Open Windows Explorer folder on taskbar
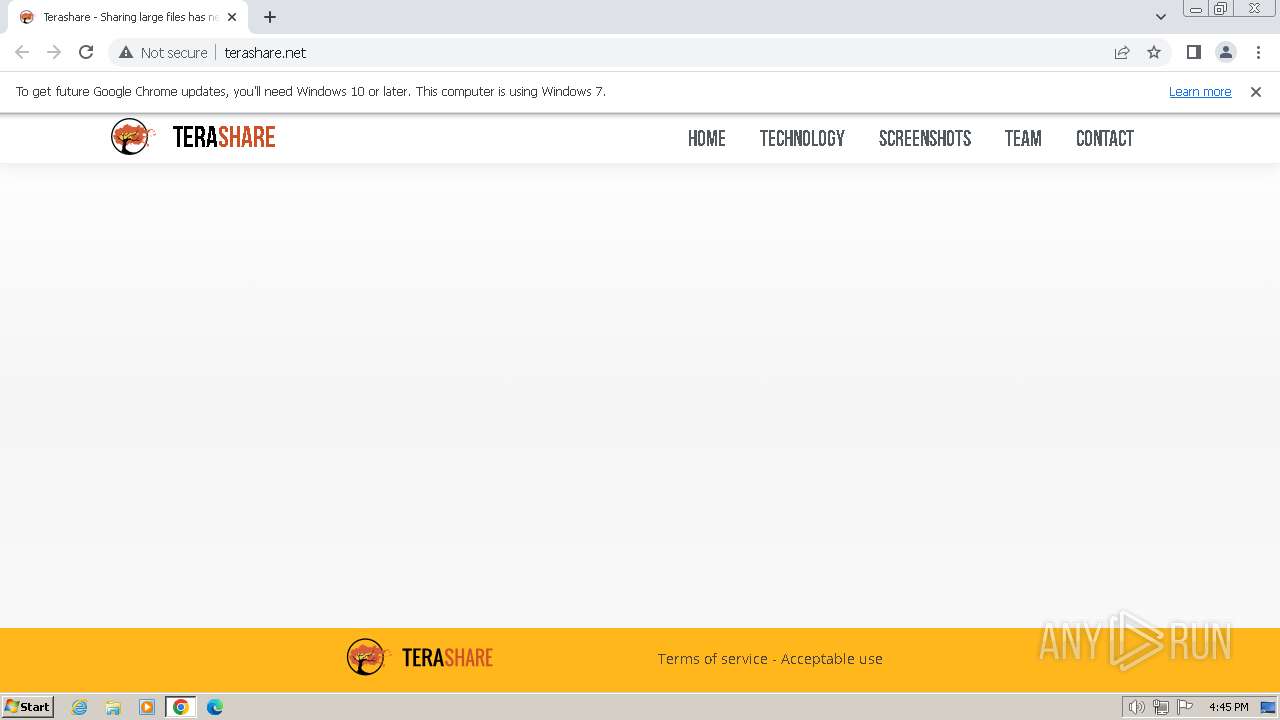Screen dimensions: 1280x720 113,707
